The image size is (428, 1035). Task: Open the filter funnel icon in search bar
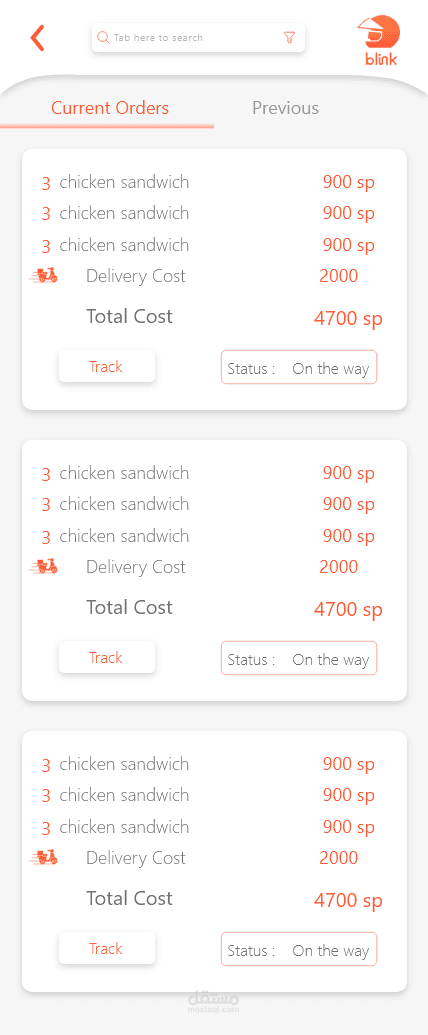coord(289,38)
